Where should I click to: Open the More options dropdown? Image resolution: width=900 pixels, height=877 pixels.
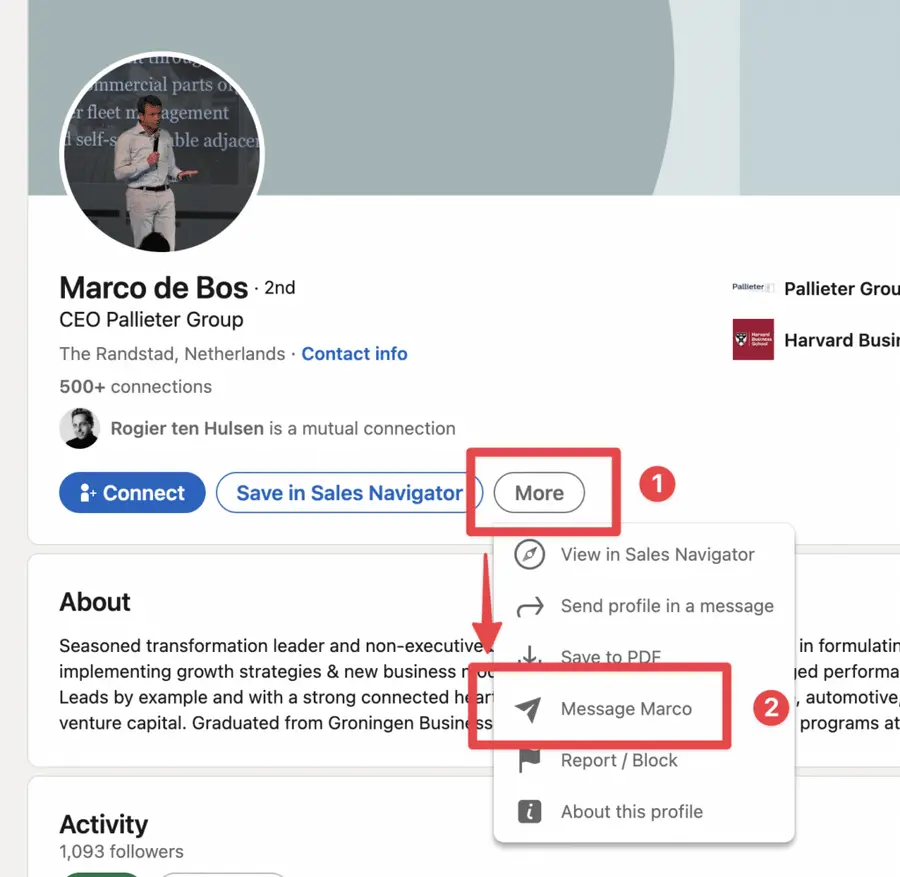[x=539, y=492]
